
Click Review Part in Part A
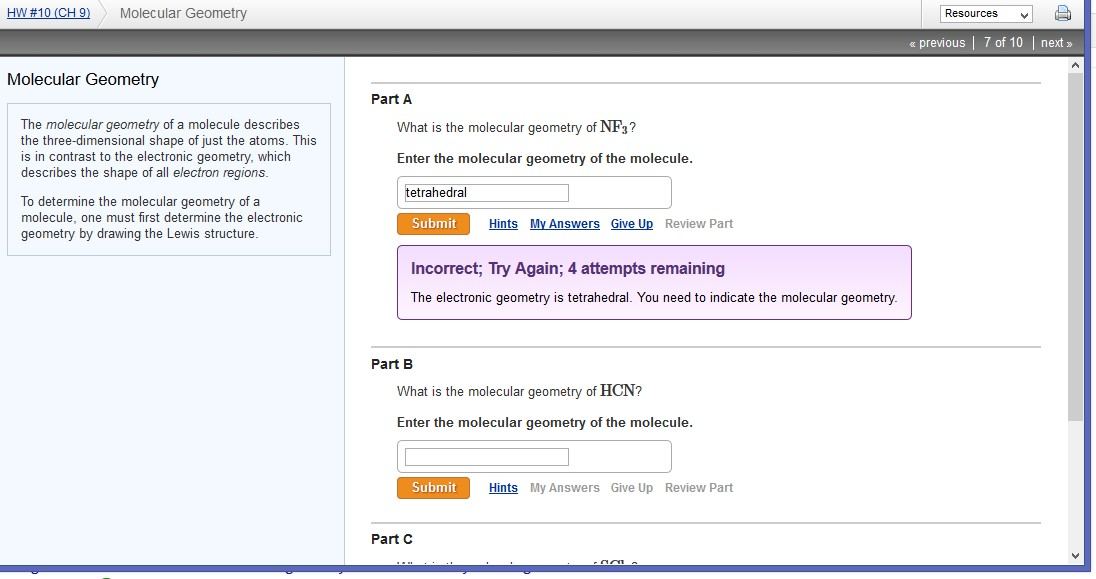pyautogui.click(x=698, y=224)
